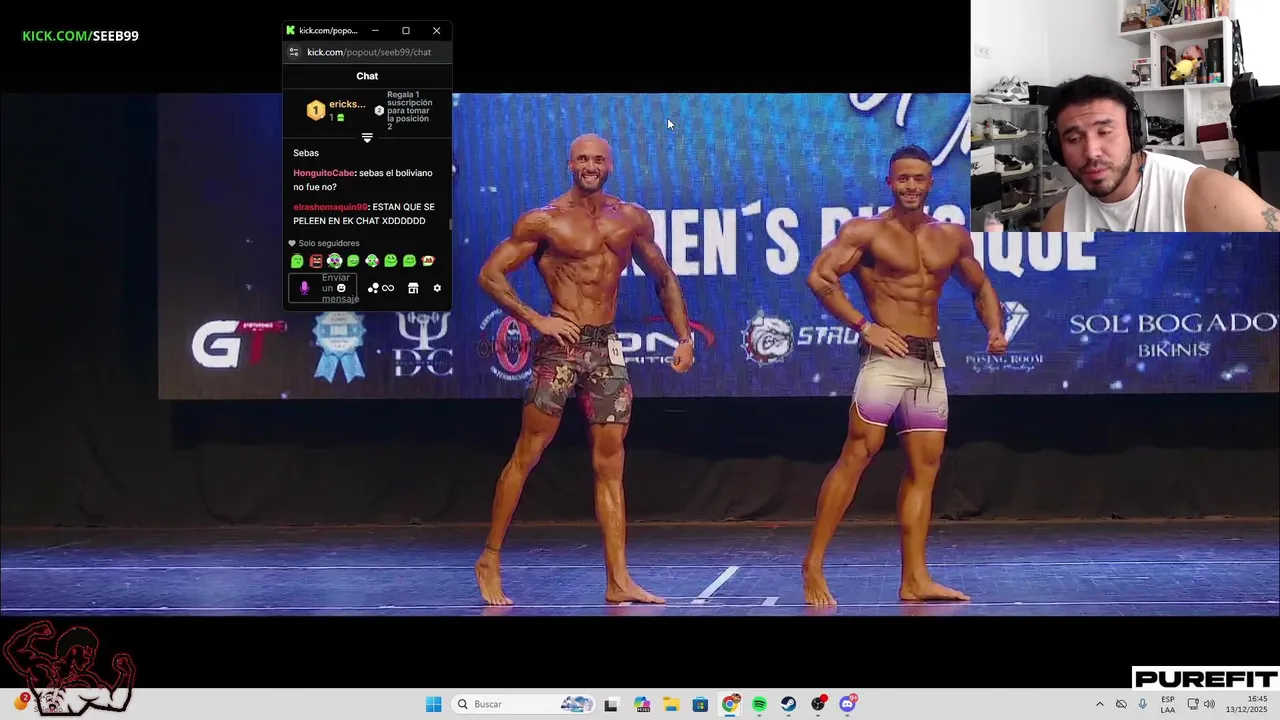Open Microsoft Store from the taskbar

[700, 704]
